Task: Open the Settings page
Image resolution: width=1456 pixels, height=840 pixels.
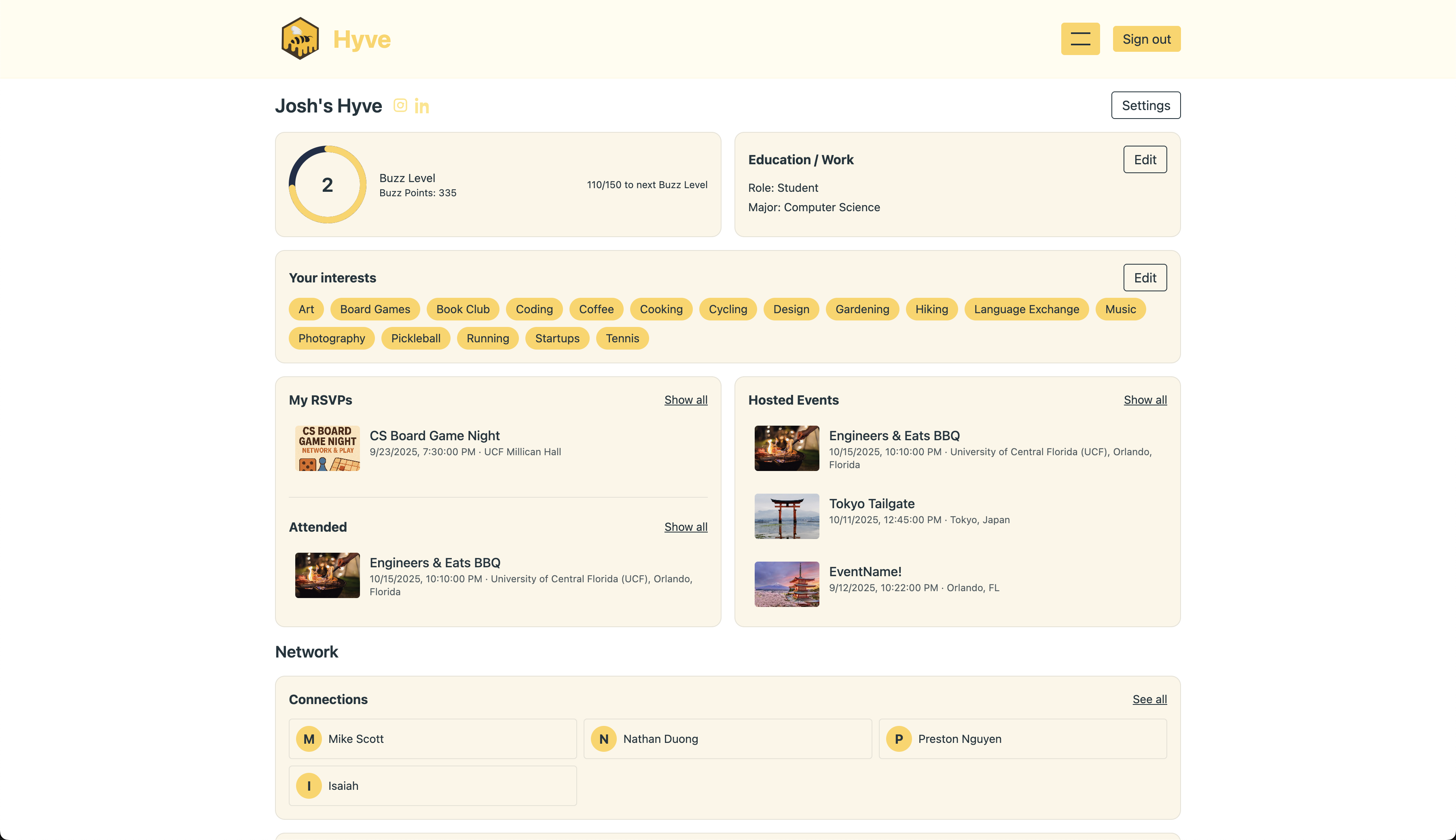Action: [1145, 105]
